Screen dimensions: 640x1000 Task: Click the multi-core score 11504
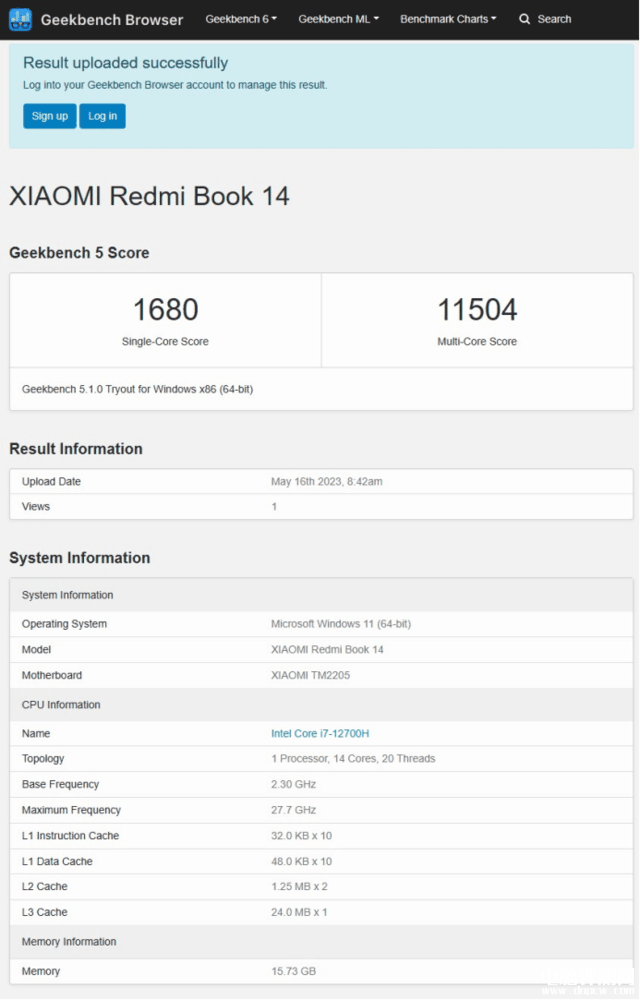(477, 310)
